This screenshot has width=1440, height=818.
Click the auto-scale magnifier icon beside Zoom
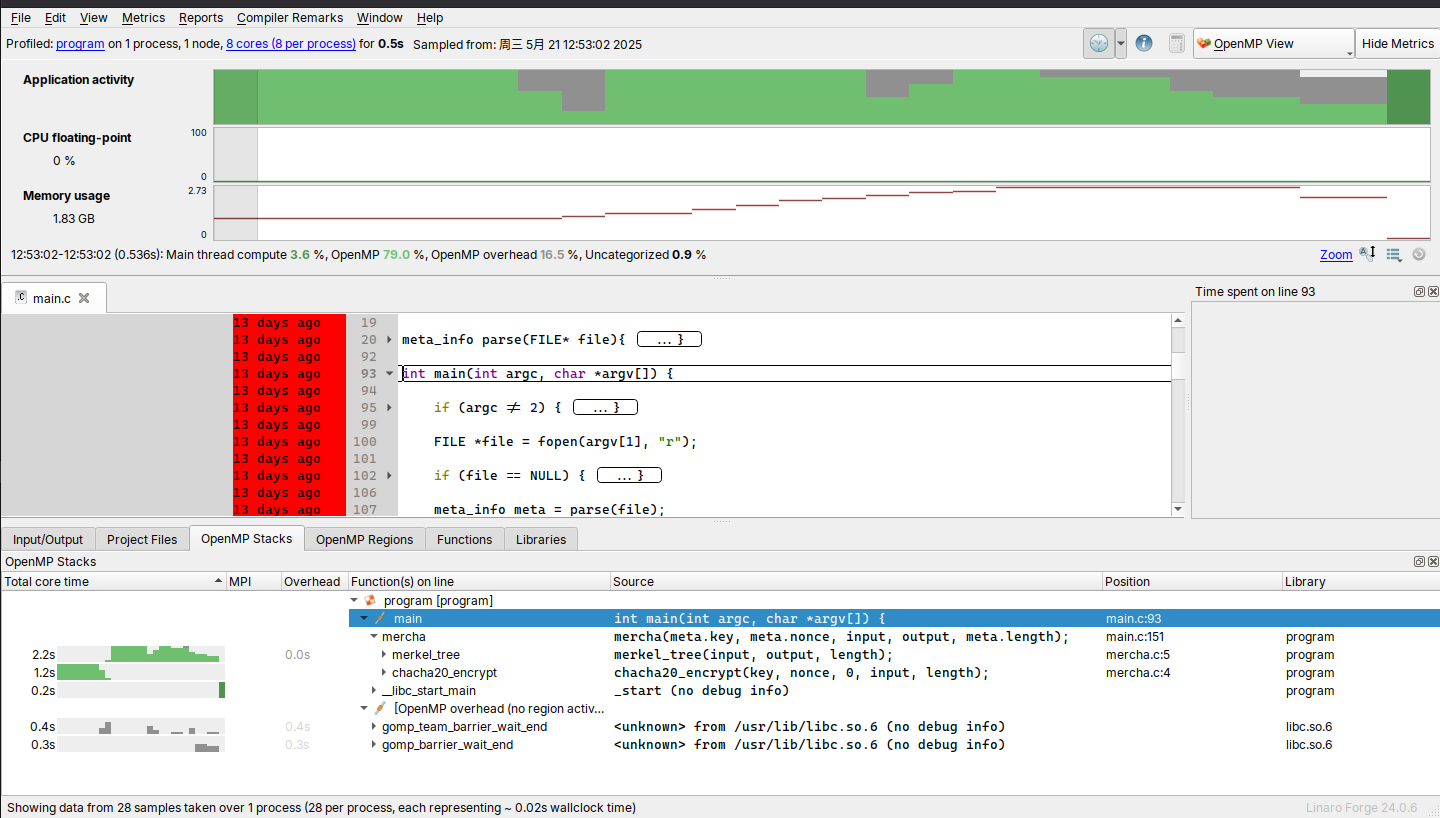(1368, 254)
